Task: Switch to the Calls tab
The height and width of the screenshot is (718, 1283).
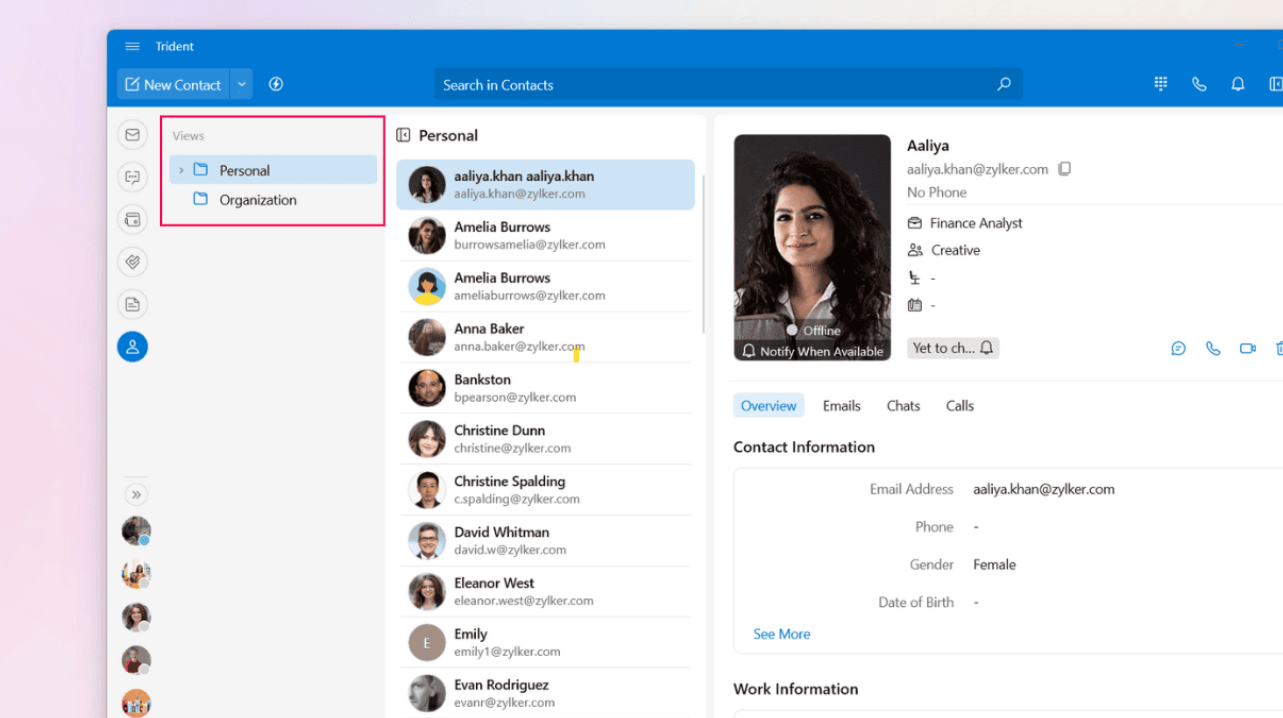Action: [959, 406]
